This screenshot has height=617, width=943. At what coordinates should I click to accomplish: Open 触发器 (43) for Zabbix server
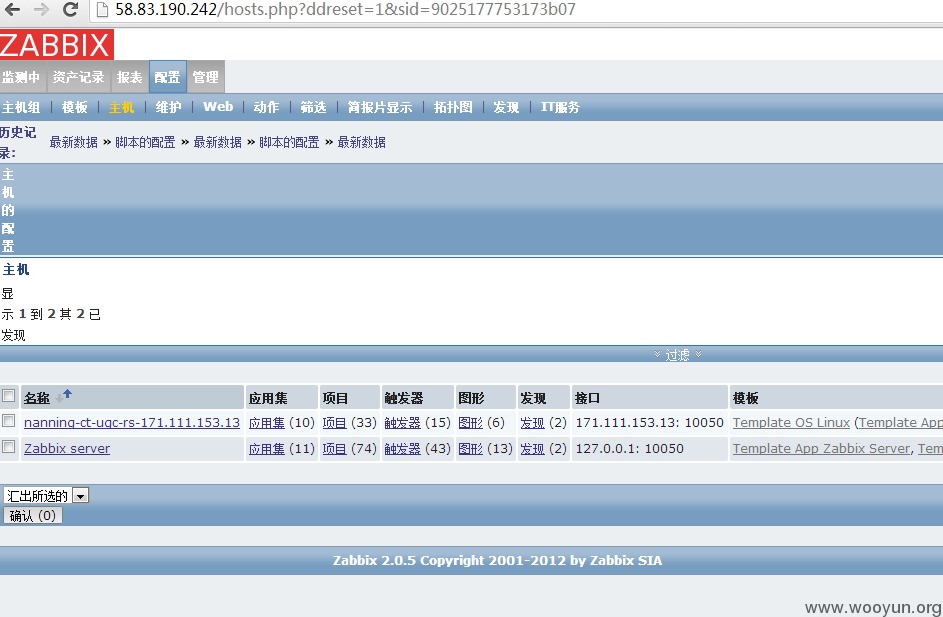pos(403,449)
